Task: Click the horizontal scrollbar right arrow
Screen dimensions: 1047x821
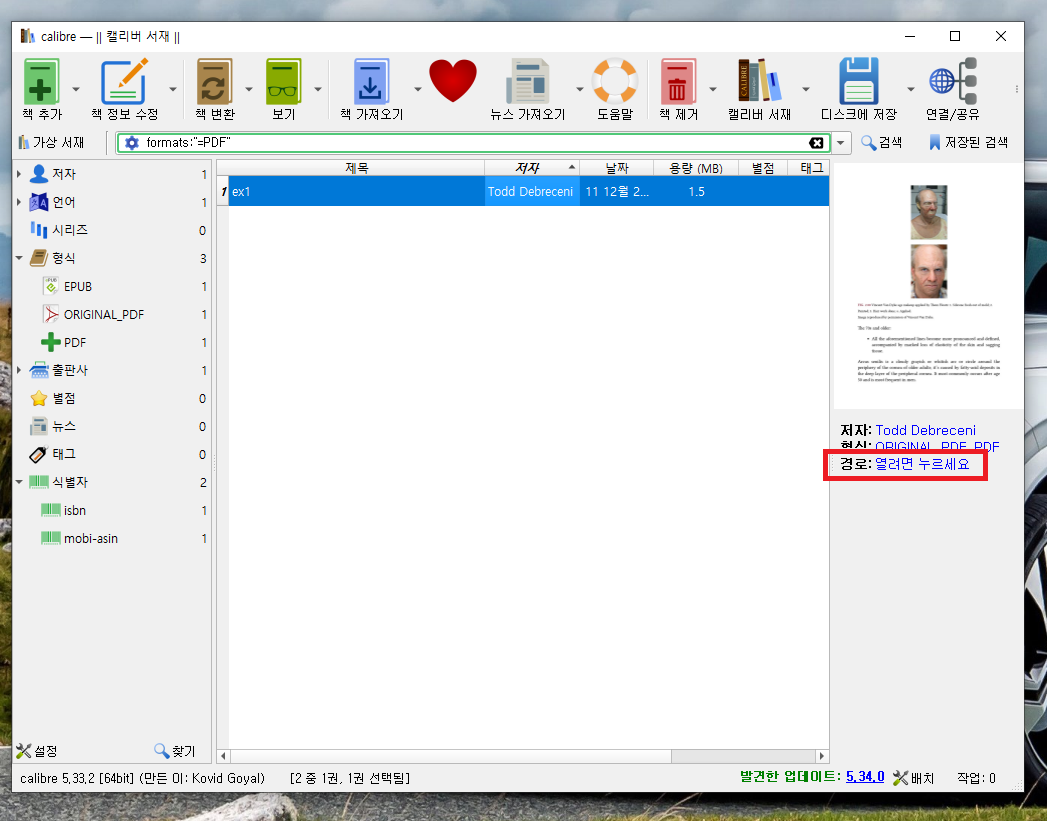Action: 821,756
